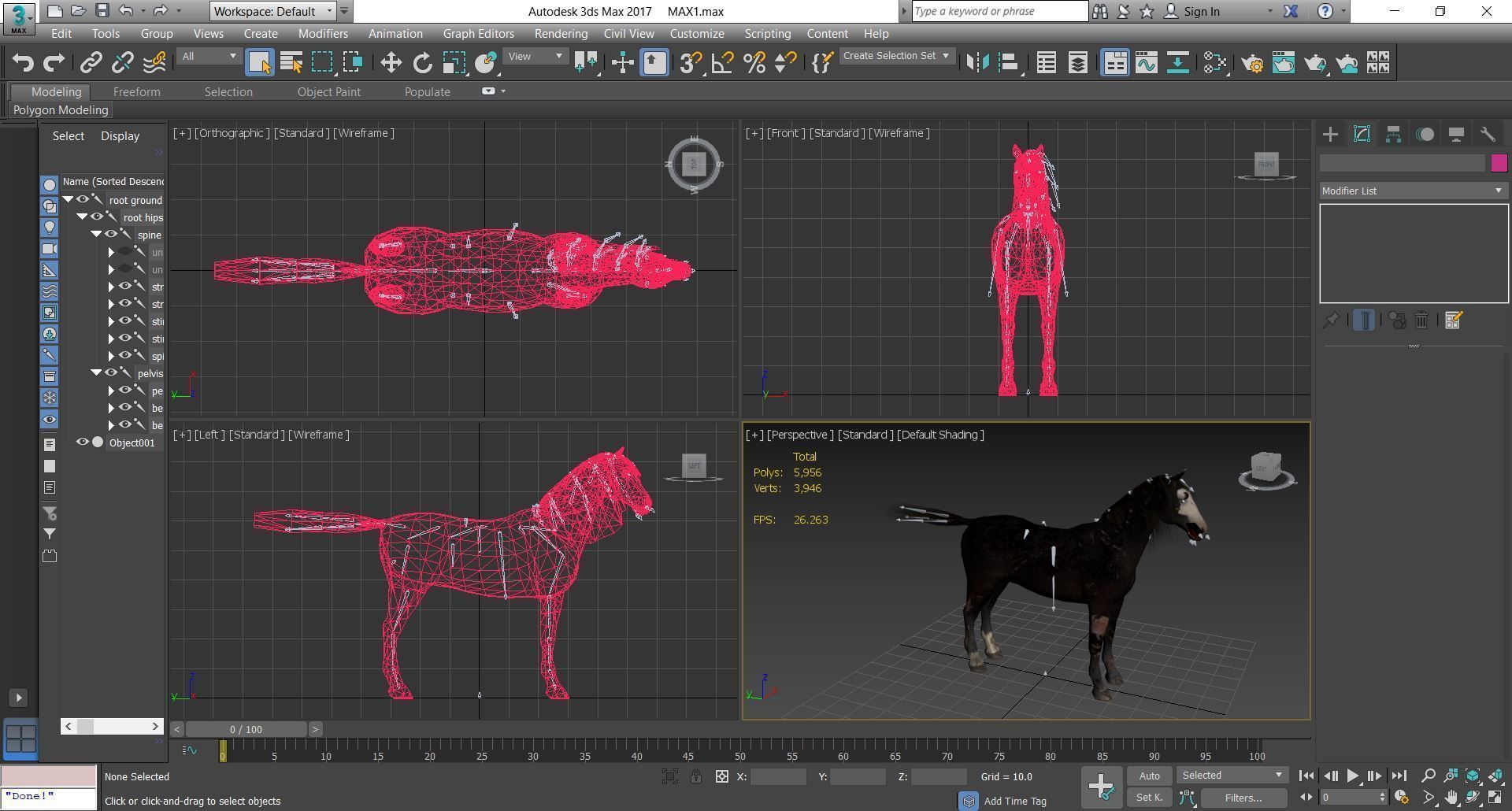Click the time slider 0 / 100
The image size is (1512, 811).
point(246,729)
